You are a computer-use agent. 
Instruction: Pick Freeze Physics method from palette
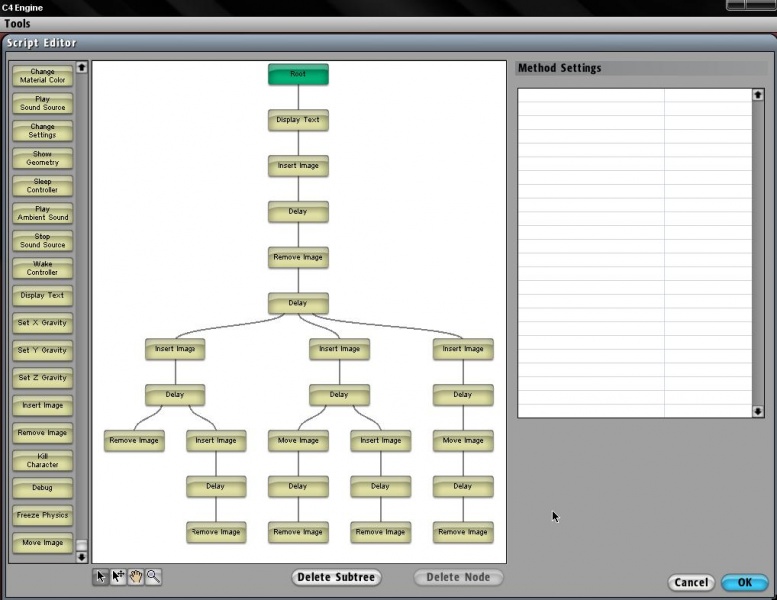42,516
